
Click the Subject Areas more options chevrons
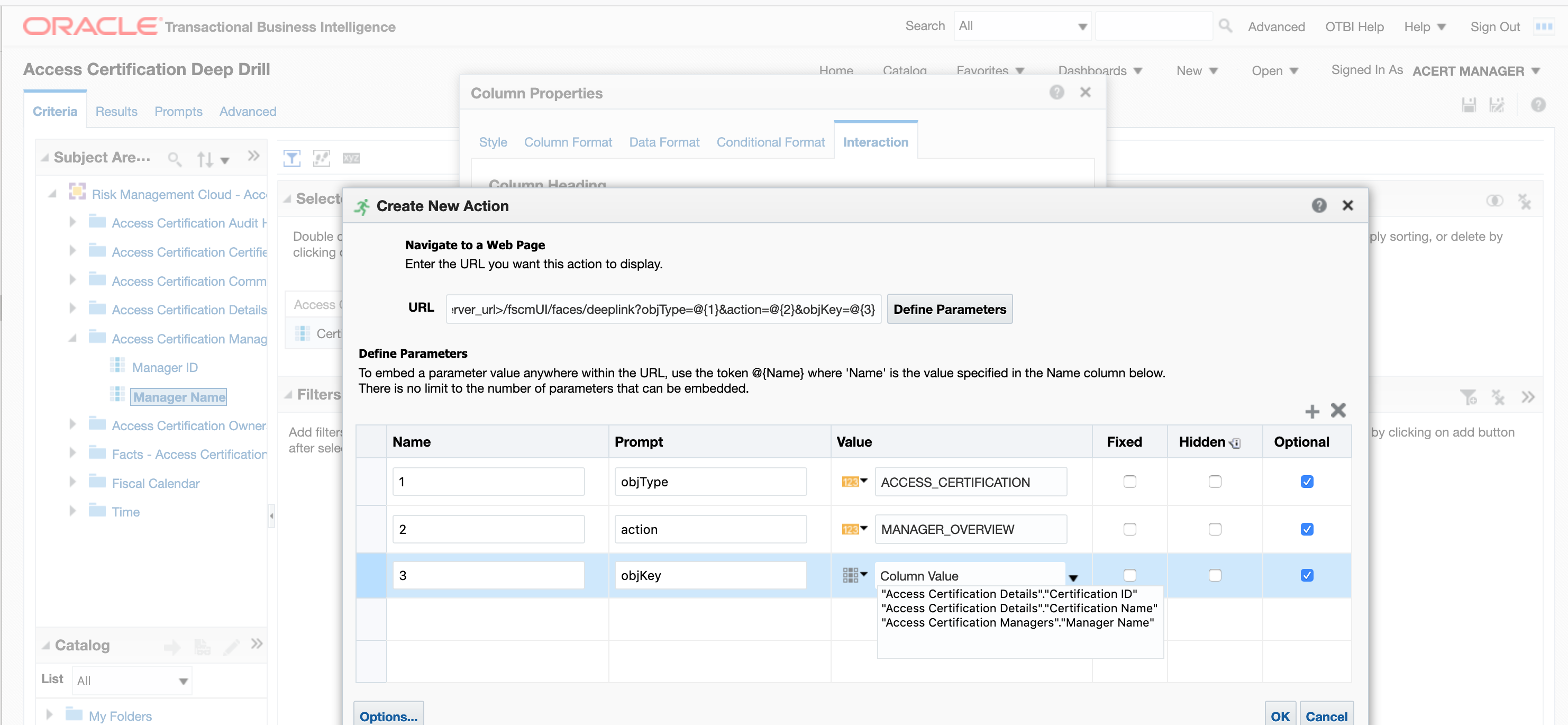tap(254, 156)
